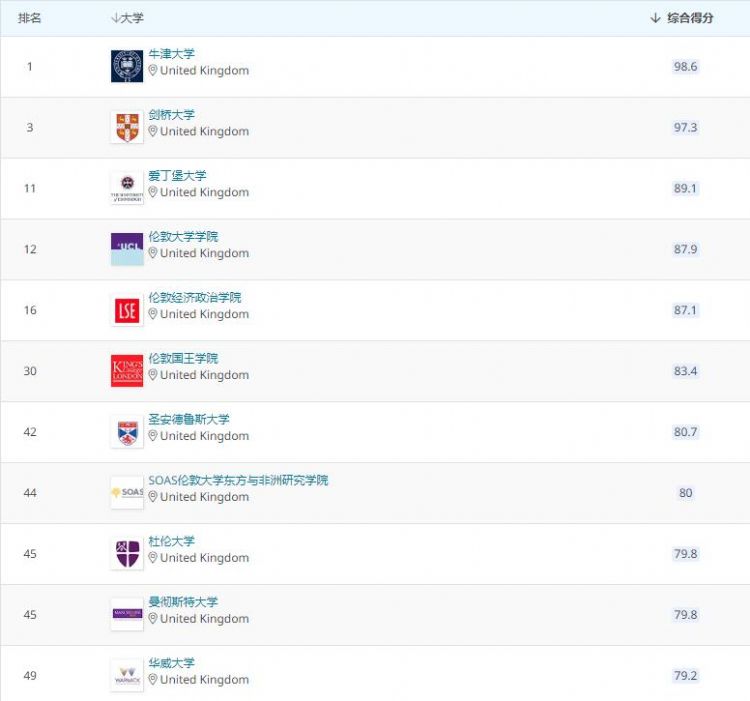The image size is (750, 701).
Task: Open the 伦敦经济政治学院 link
Action: click(x=195, y=297)
